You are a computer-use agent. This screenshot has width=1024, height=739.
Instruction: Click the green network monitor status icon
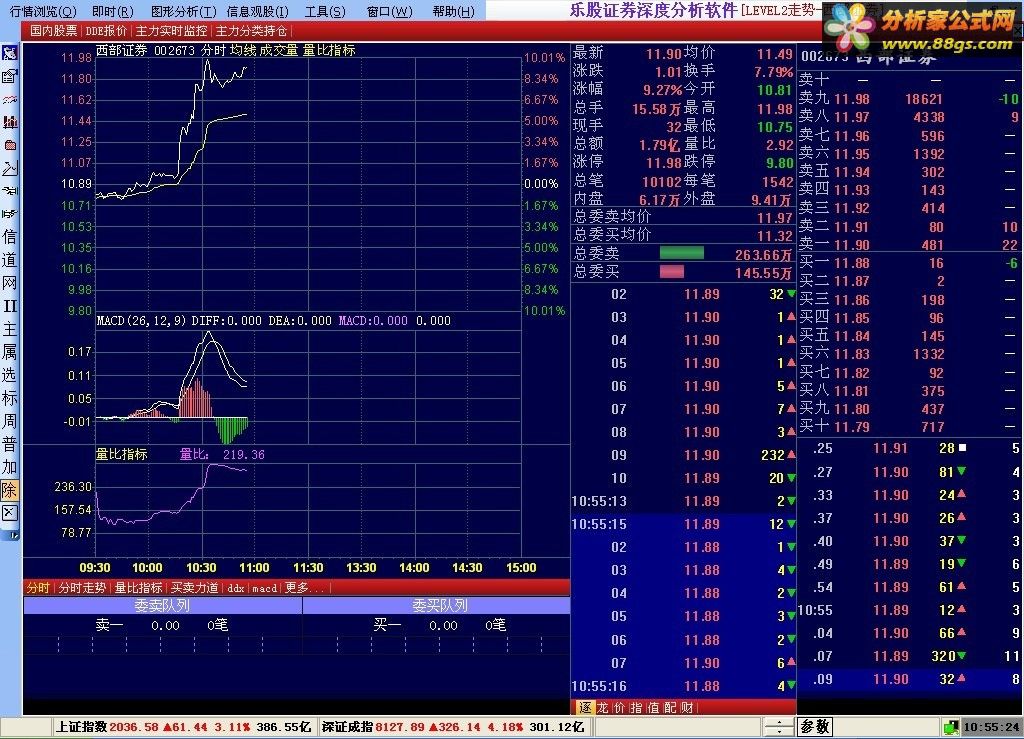point(951,727)
